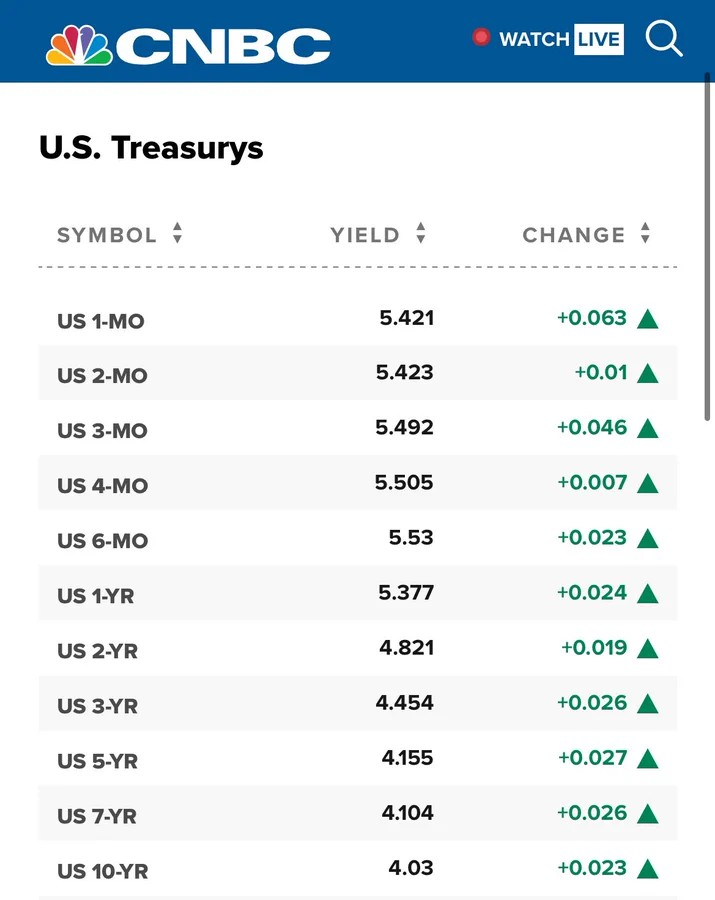
Task: Open the US 1-MO treasury link
Action: pyautogui.click(x=101, y=322)
